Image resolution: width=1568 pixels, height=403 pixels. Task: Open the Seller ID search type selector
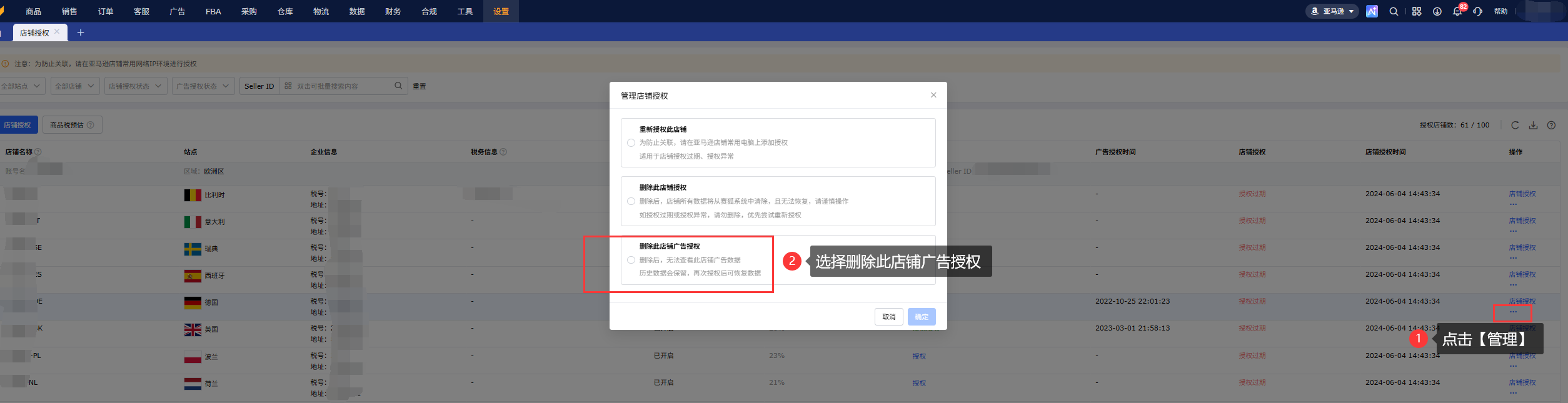point(259,86)
